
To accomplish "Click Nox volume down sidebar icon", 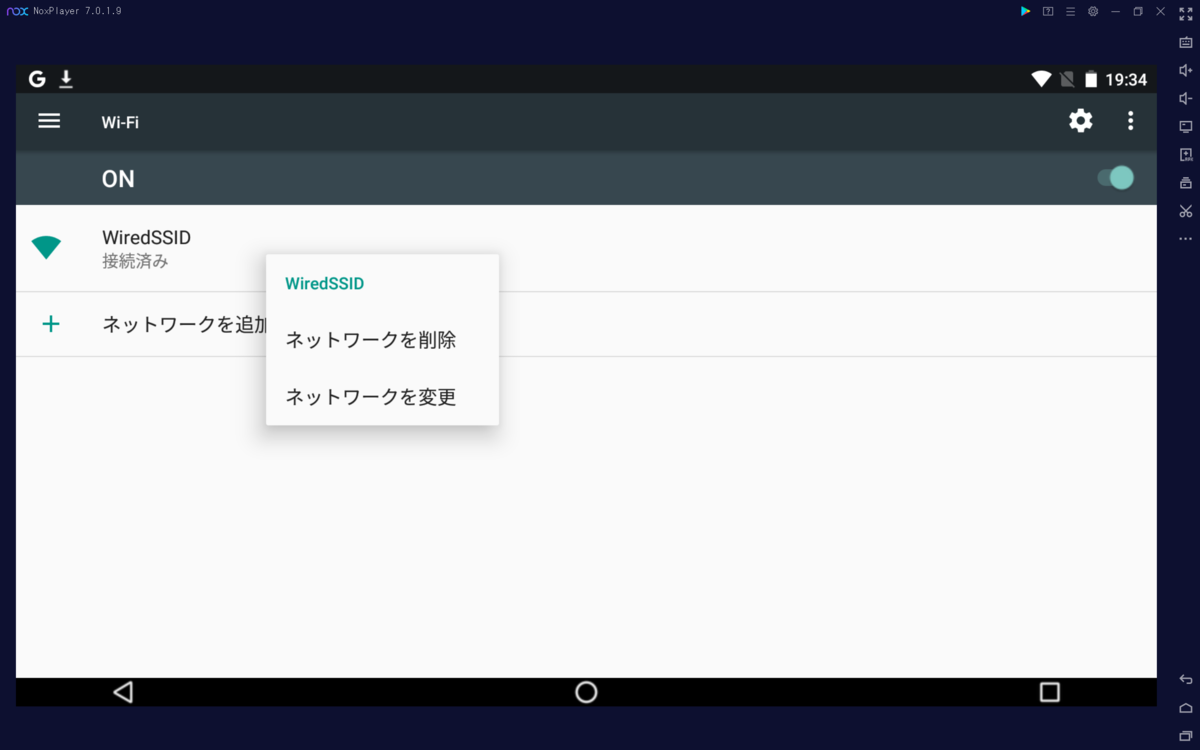I will click(x=1186, y=98).
